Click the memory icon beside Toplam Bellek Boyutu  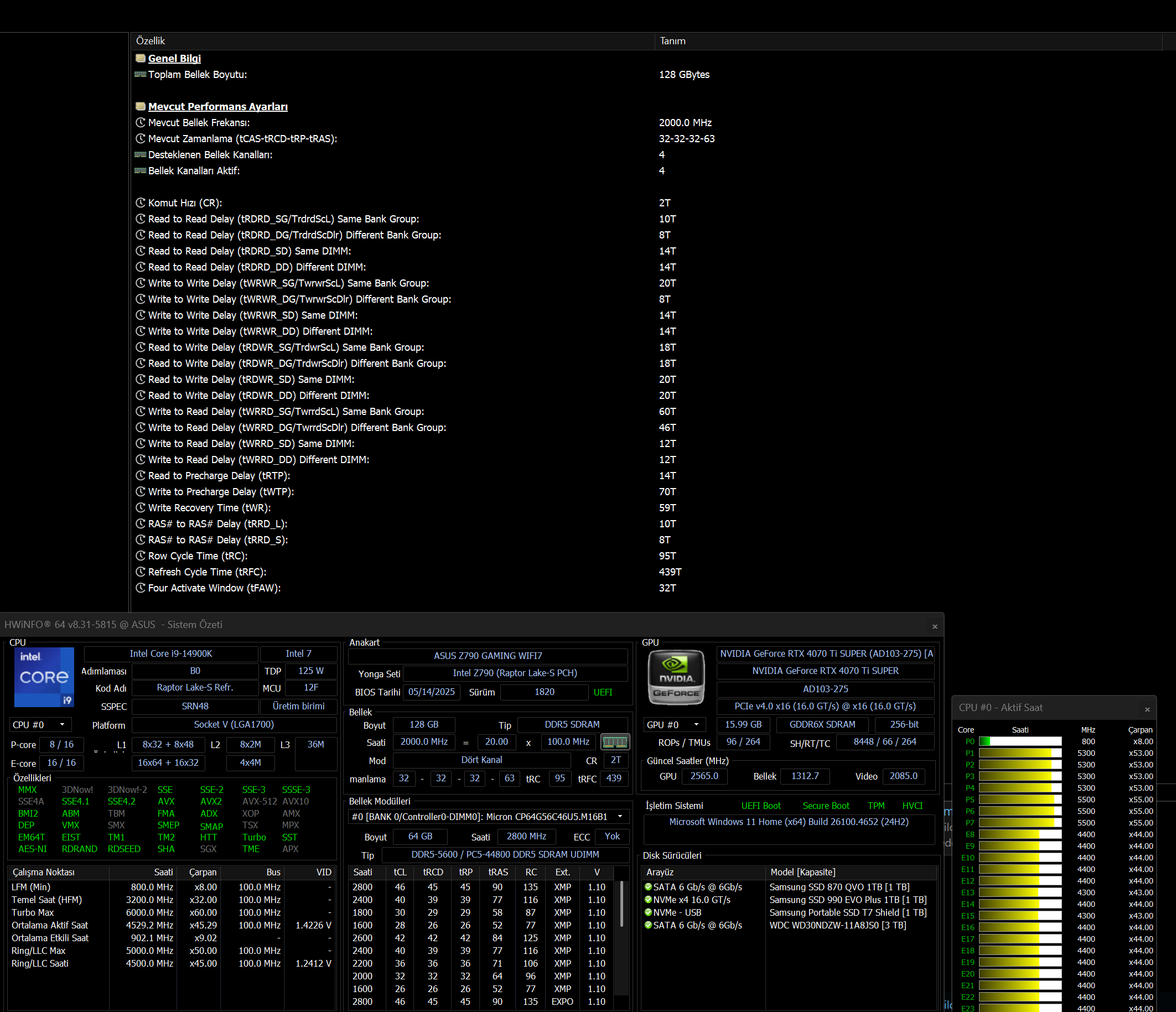tap(140, 74)
